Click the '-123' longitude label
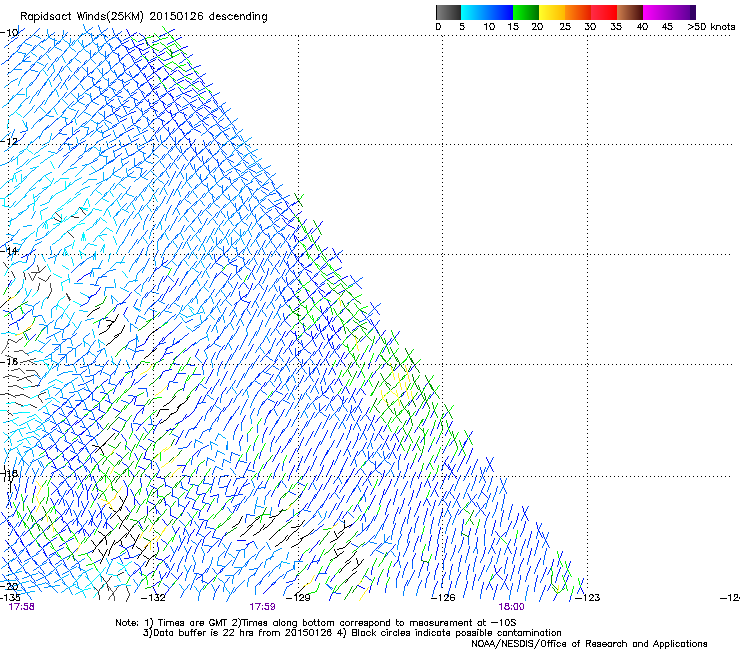Viewport: 740px width, 650px height. 587,598
